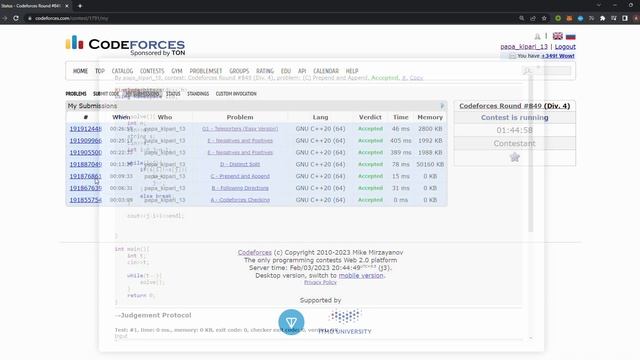Open problem D - Distinct Split

240,164
